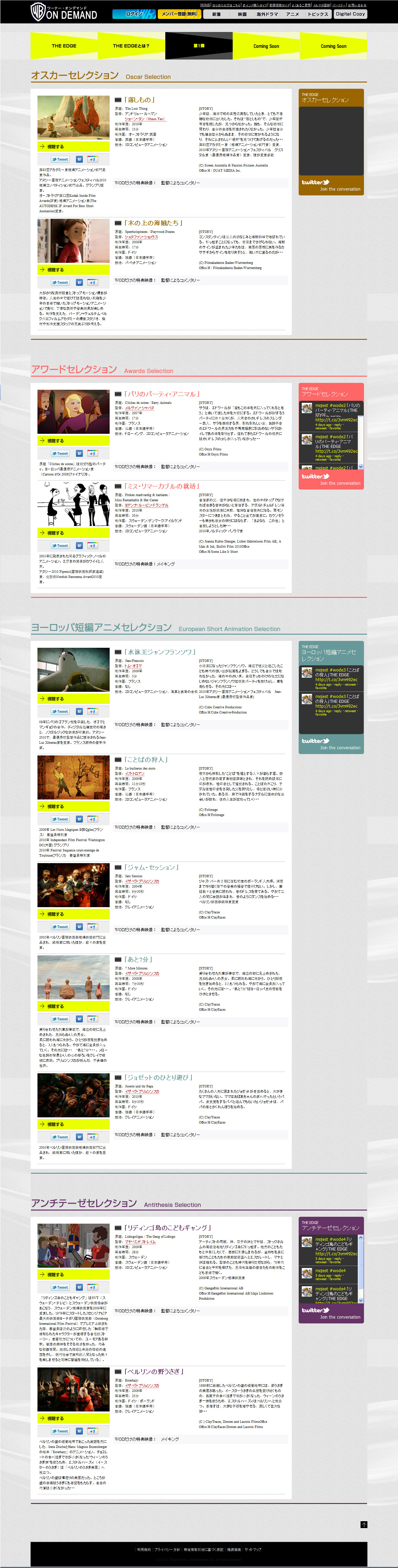Tweet the 「落しもの」 film

(x=60, y=160)
